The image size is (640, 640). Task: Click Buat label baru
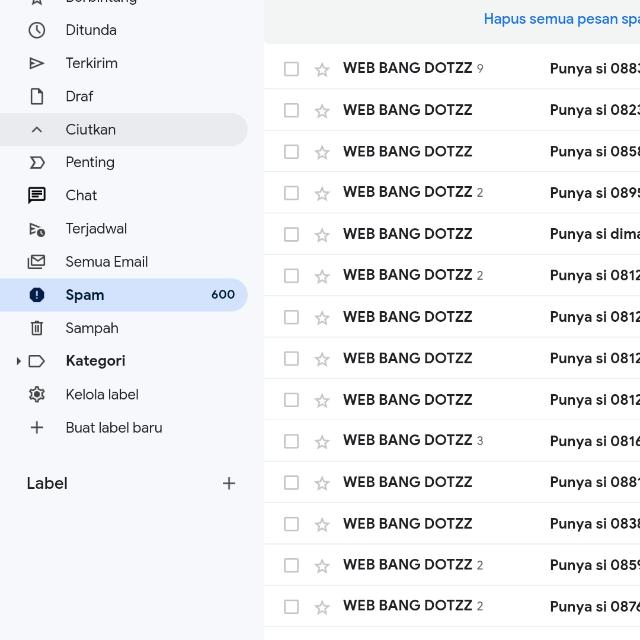coord(113,428)
